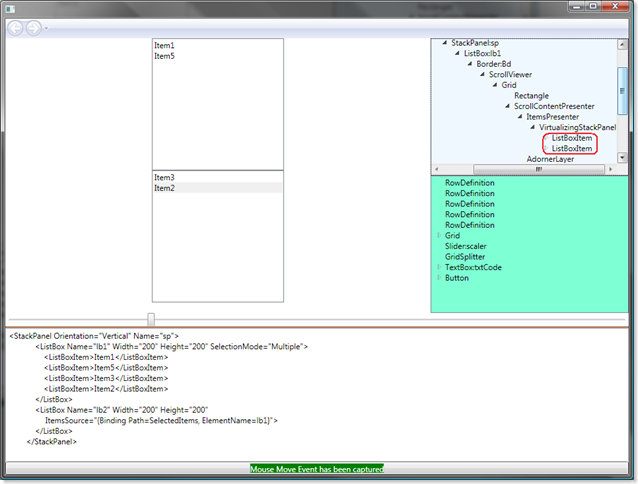Select Item1 in the top list box
The height and width of the screenshot is (484, 638).
click(x=217, y=46)
